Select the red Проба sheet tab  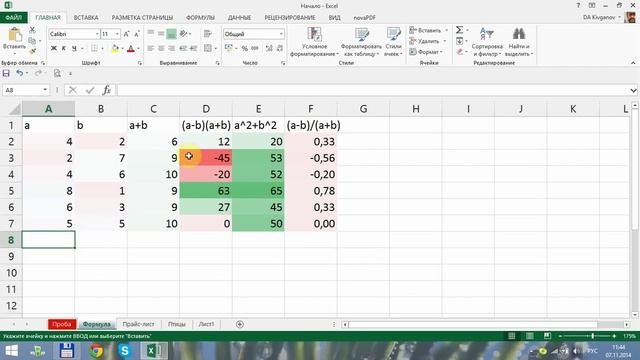[62, 324]
